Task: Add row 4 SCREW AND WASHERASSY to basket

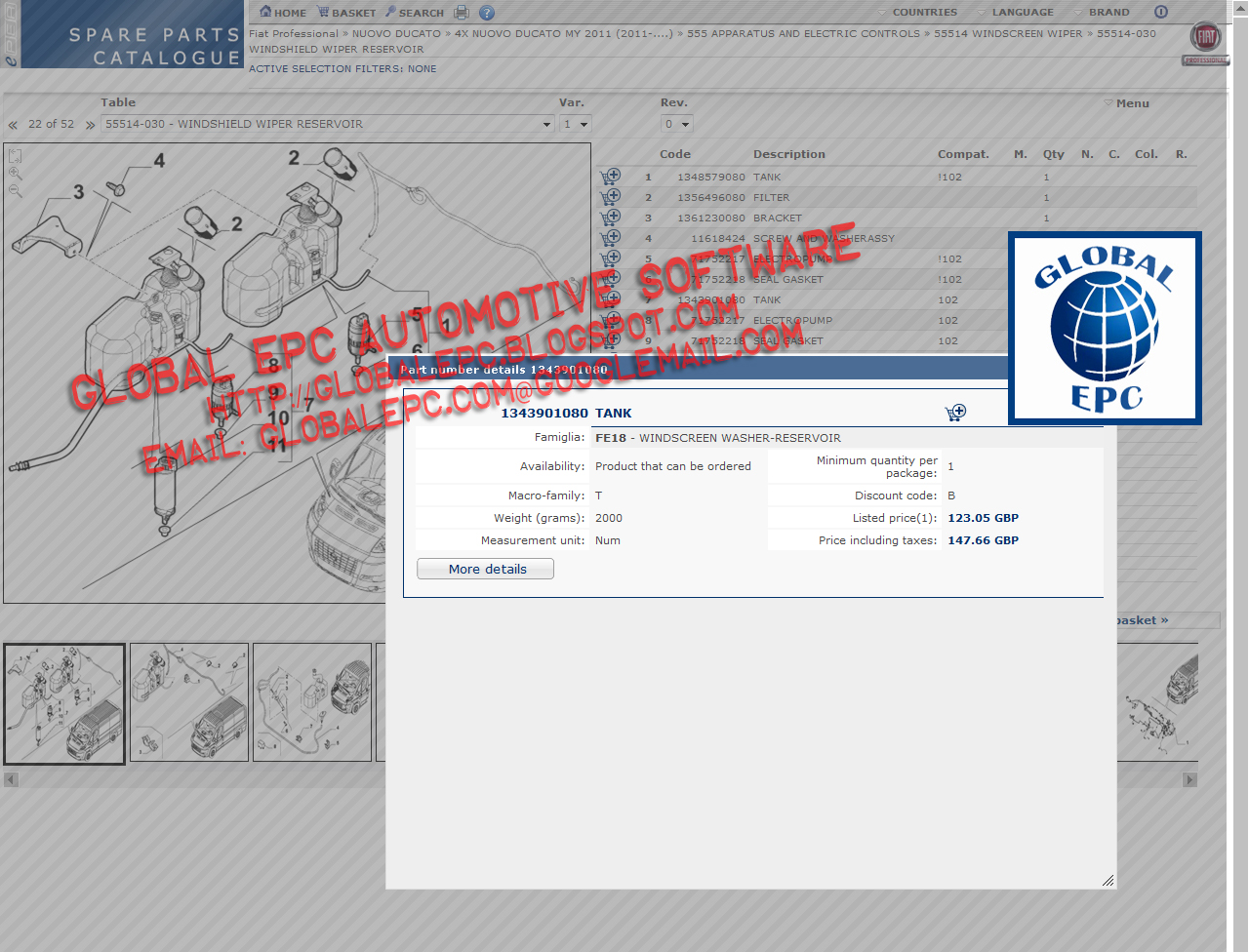Action: click(x=610, y=238)
